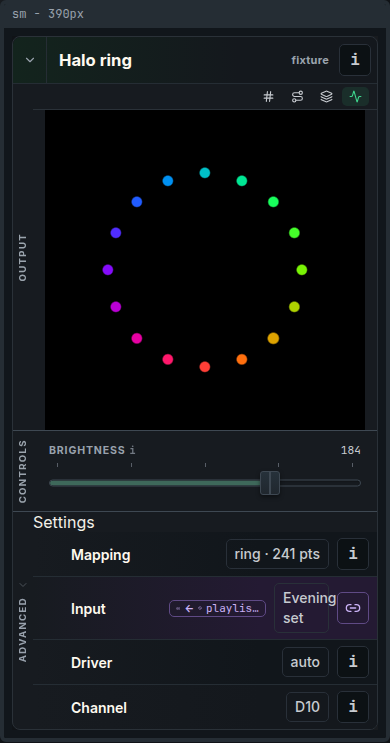Click the brightness slider handle

tap(270, 483)
